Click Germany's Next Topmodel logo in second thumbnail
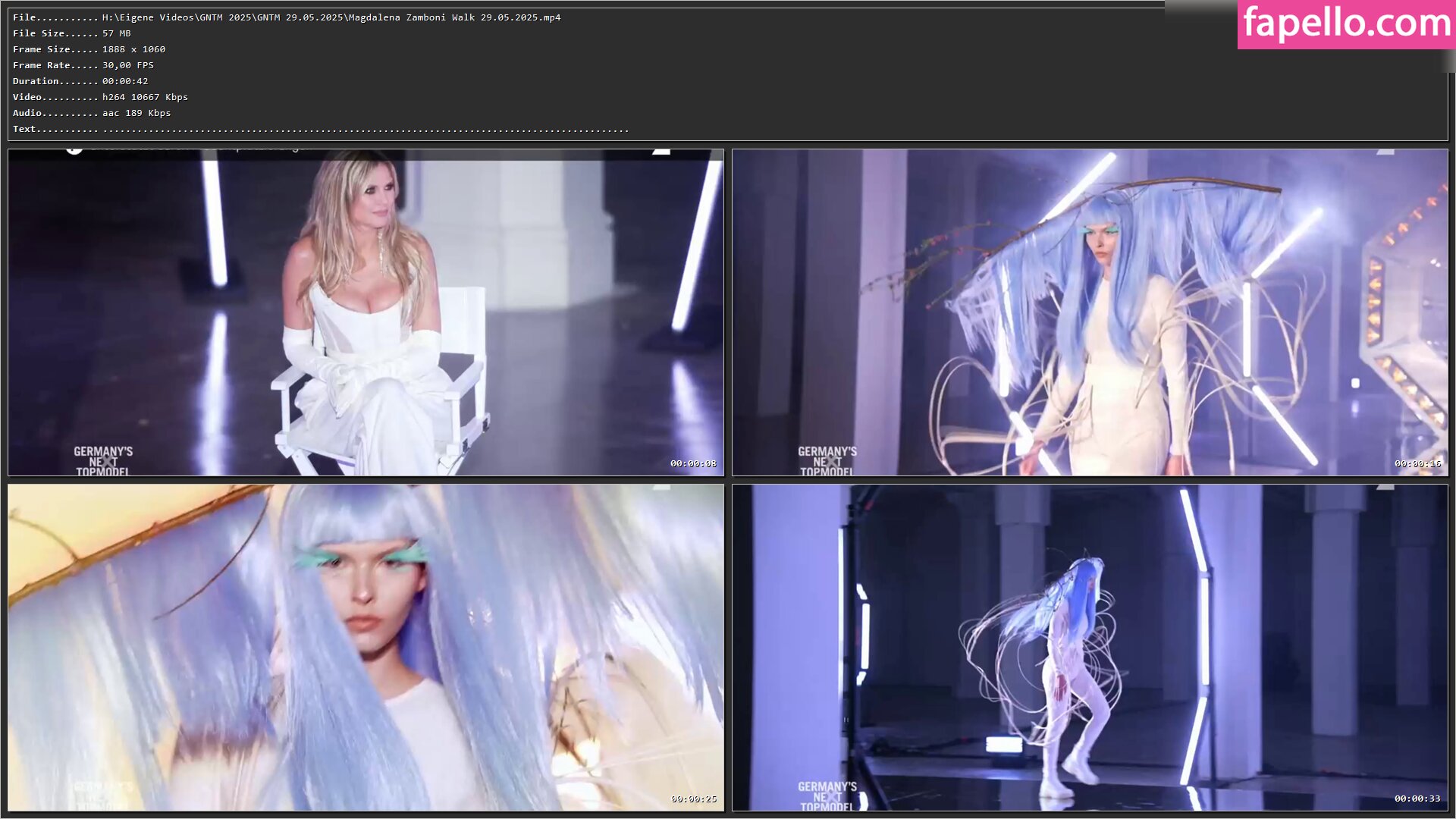This screenshot has width=1456, height=819. coord(827,461)
